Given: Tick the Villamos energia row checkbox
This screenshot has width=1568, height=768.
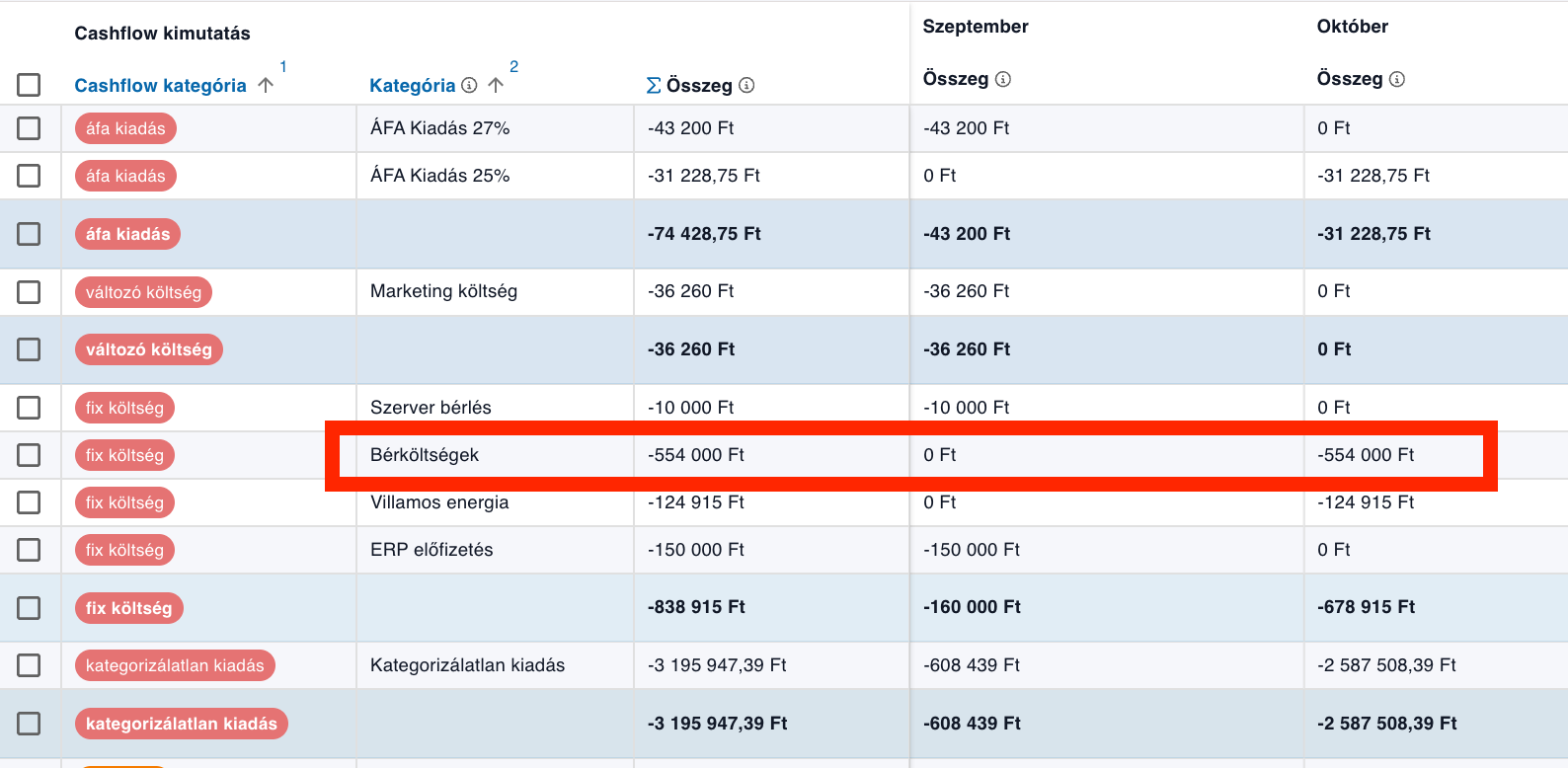Looking at the screenshot, I should click(x=29, y=502).
